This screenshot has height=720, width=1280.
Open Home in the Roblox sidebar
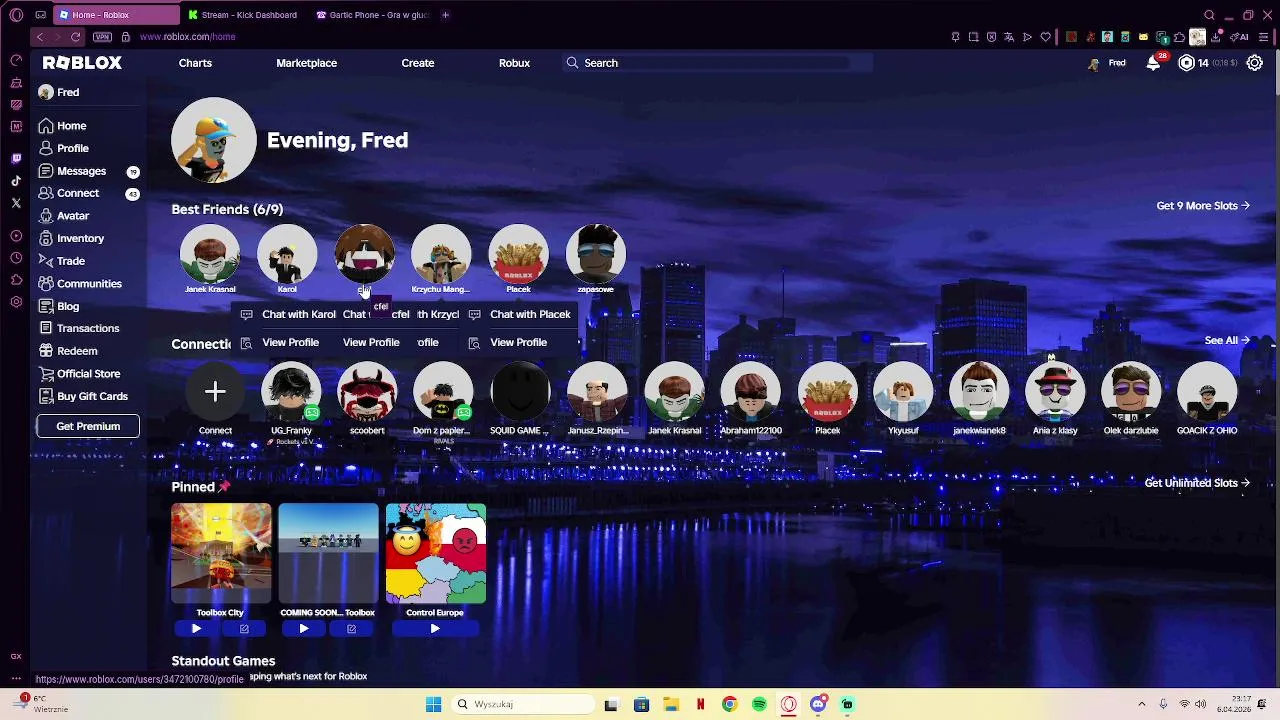(62, 126)
